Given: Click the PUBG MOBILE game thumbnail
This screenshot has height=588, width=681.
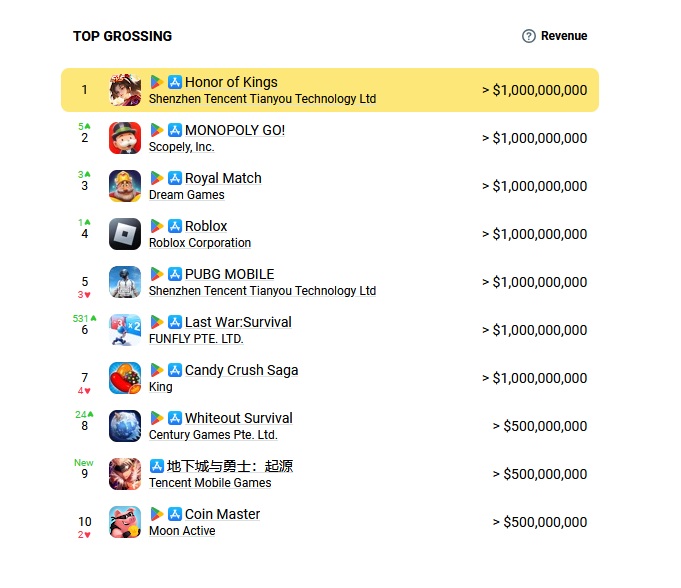Looking at the screenshot, I should pos(125,282).
